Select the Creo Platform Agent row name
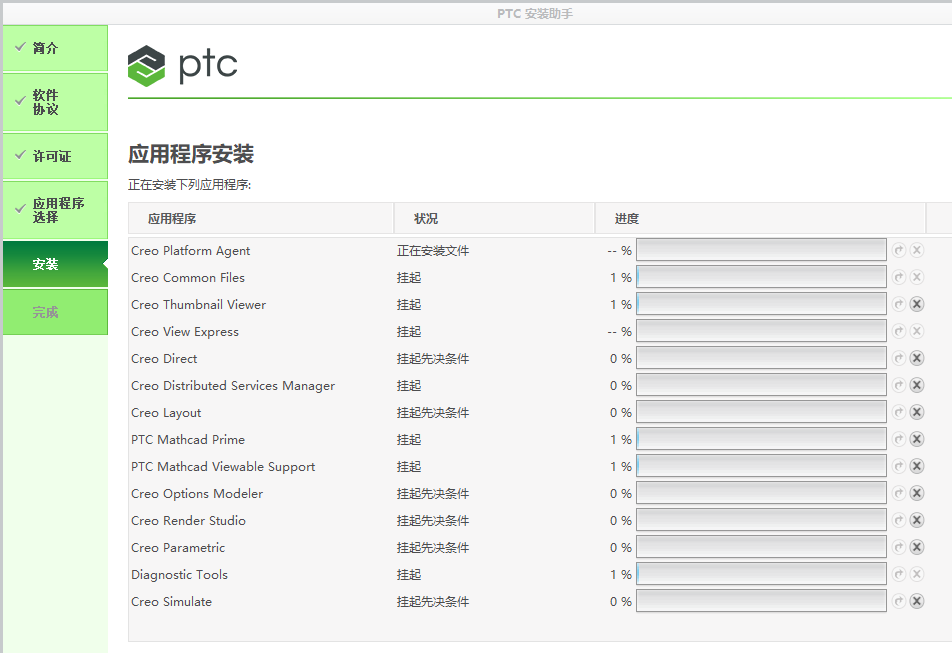Screen dimensions: 952x653 point(191,251)
